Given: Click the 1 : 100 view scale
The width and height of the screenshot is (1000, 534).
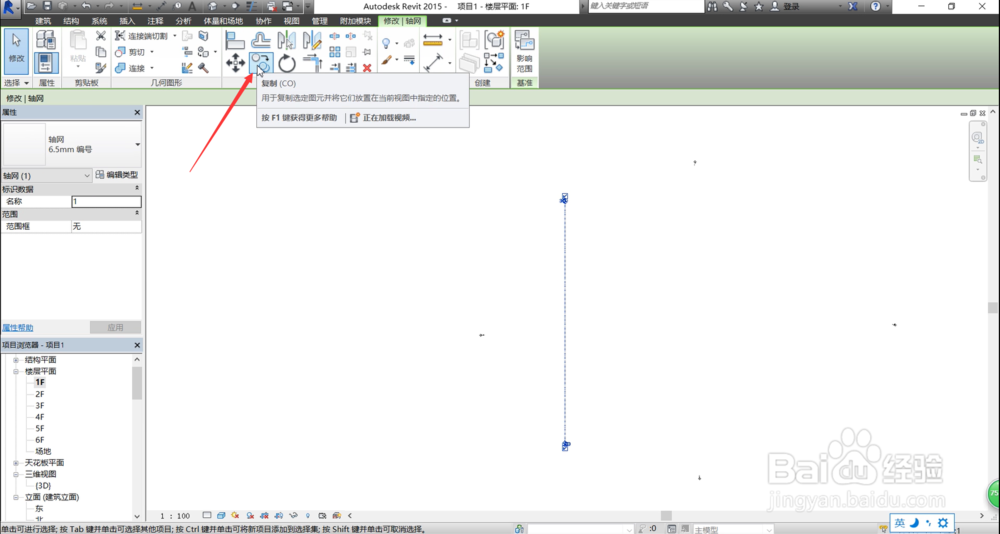Looking at the screenshot, I should (x=175, y=515).
